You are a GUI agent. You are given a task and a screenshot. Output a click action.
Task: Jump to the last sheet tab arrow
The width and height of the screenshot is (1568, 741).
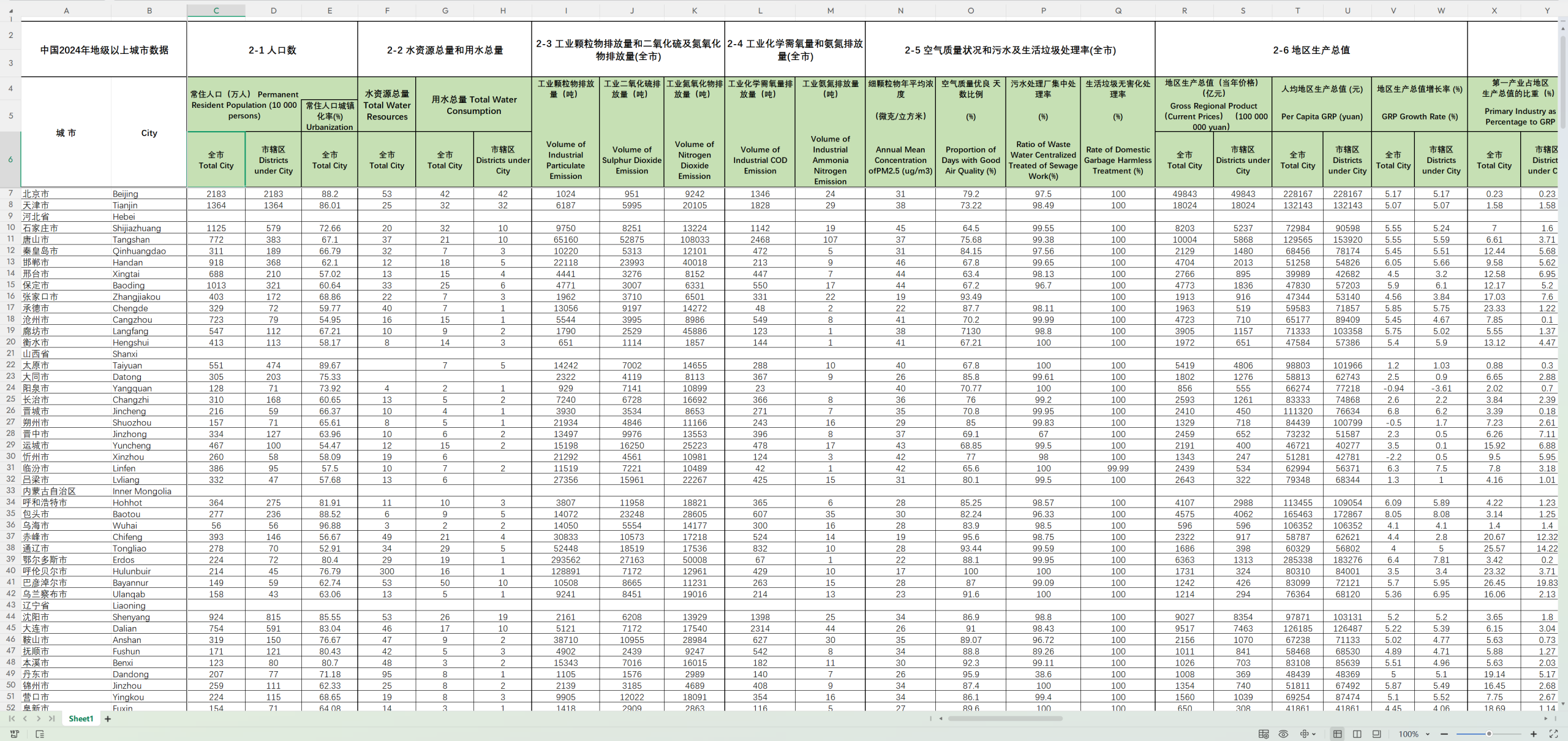[52, 718]
